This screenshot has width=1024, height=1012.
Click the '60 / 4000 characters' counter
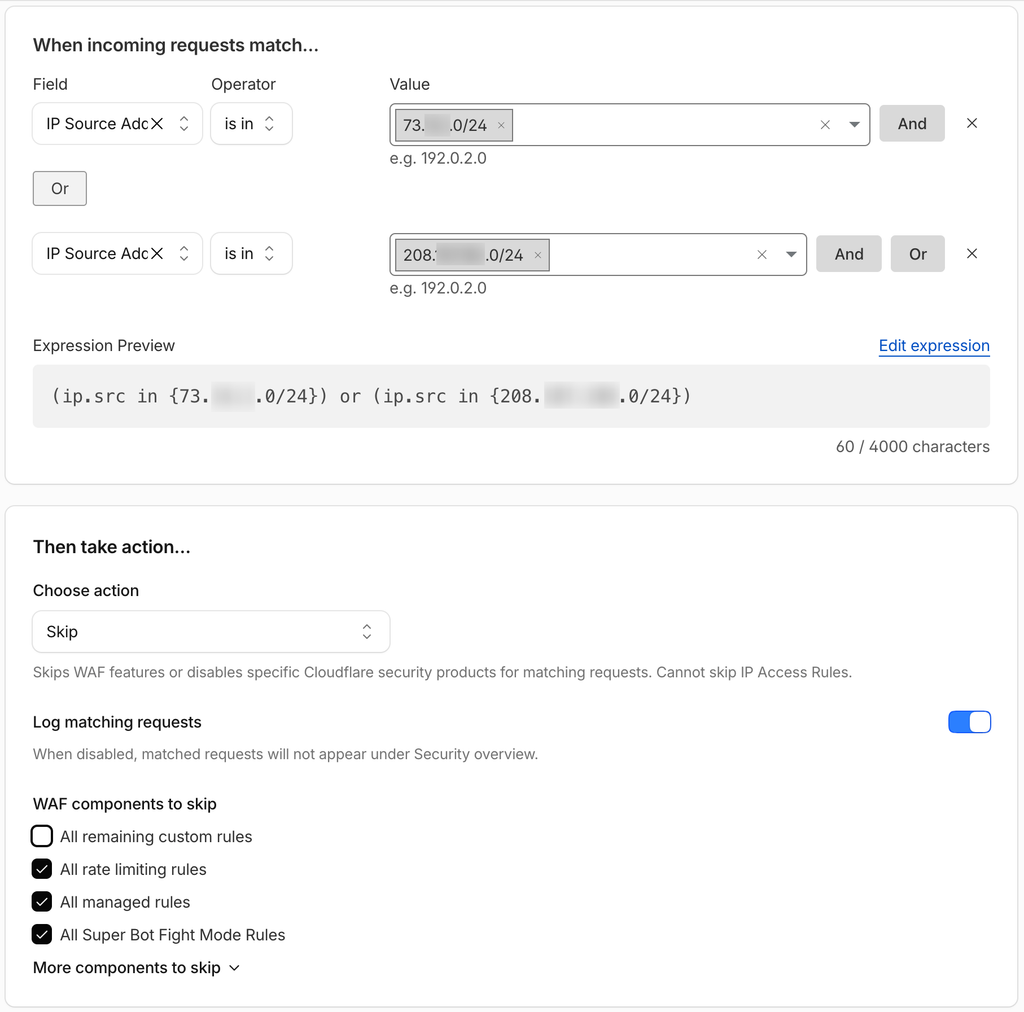pyautogui.click(x=912, y=447)
